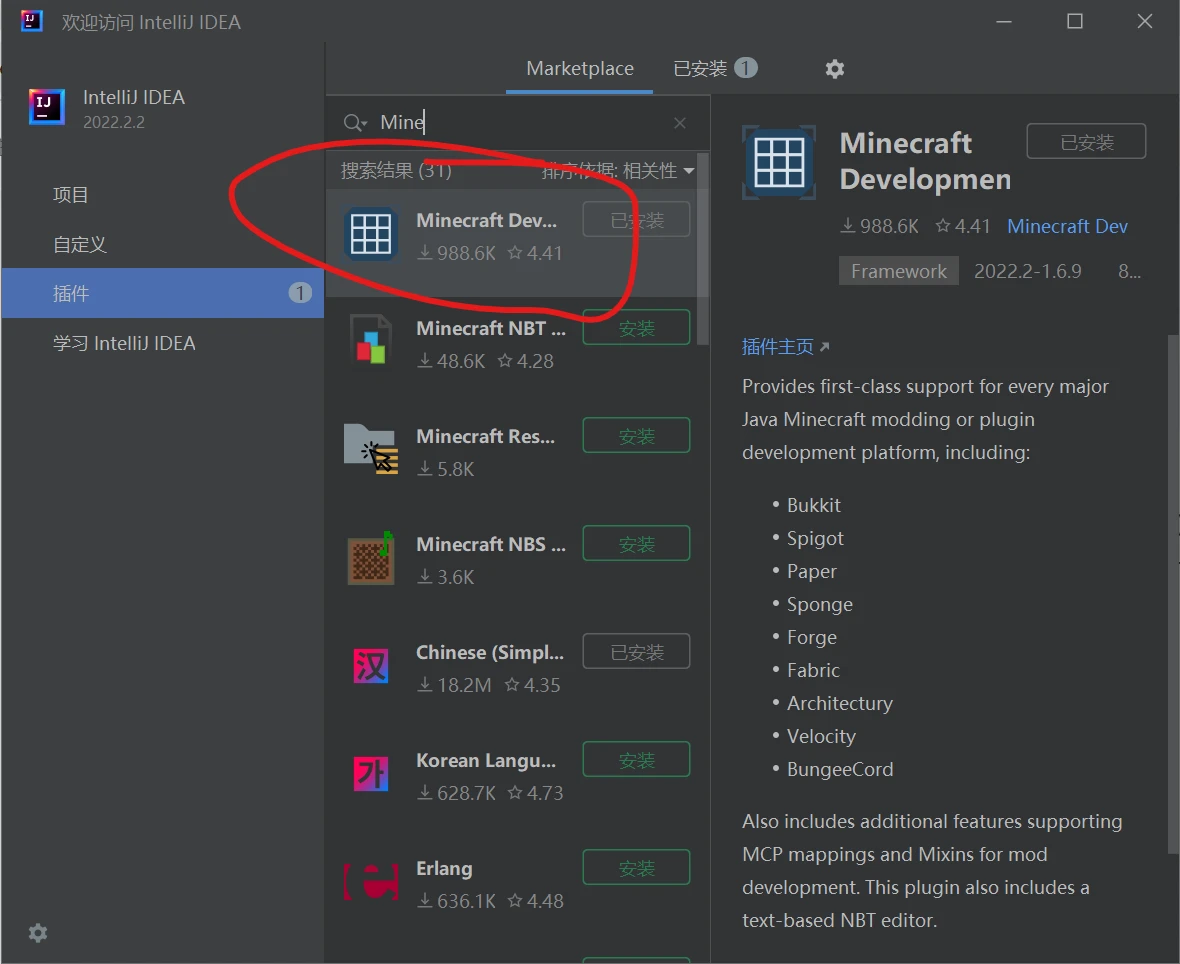Open the 项目 section
The width and height of the screenshot is (1180, 964).
pos(162,195)
